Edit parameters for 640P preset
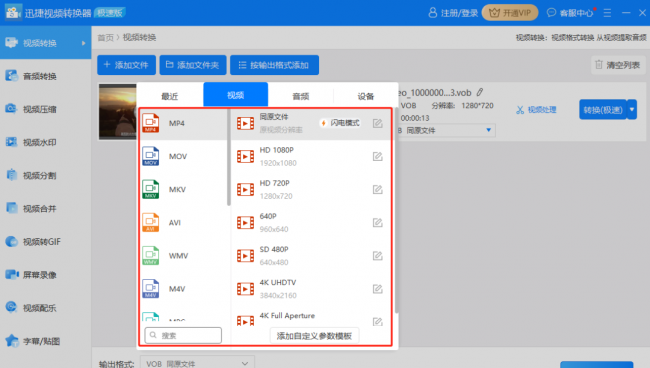Viewport: 650px width, 368px height. pos(377,223)
